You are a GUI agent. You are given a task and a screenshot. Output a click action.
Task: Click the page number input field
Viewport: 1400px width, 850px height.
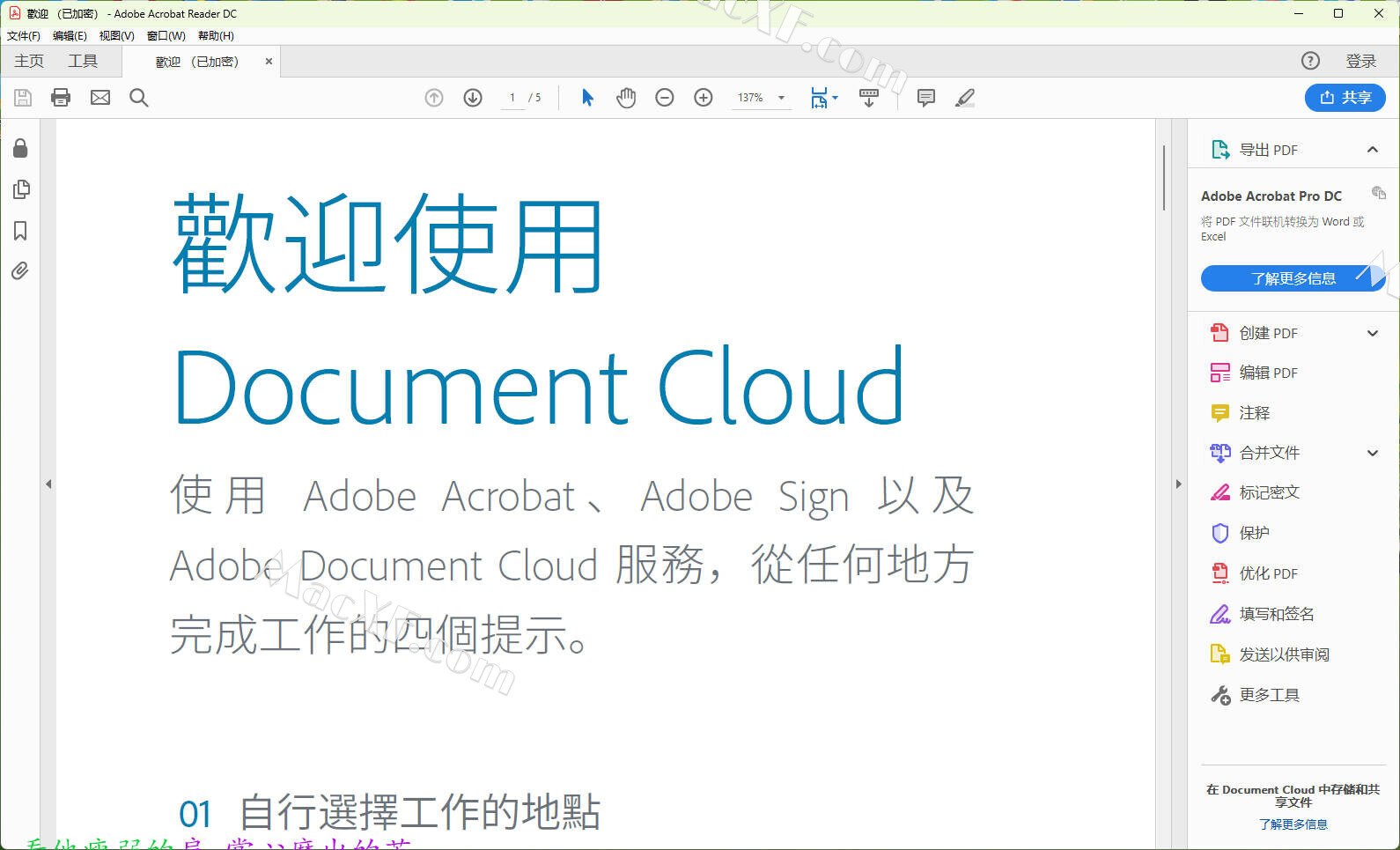pyautogui.click(x=512, y=98)
